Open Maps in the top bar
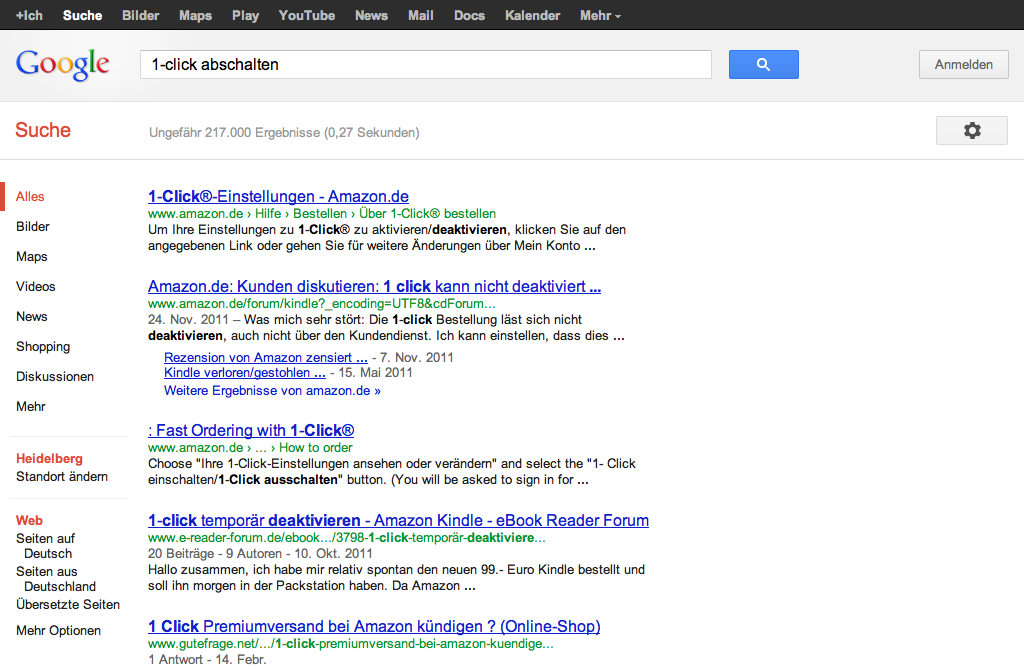This screenshot has height=669, width=1024. click(x=195, y=15)
